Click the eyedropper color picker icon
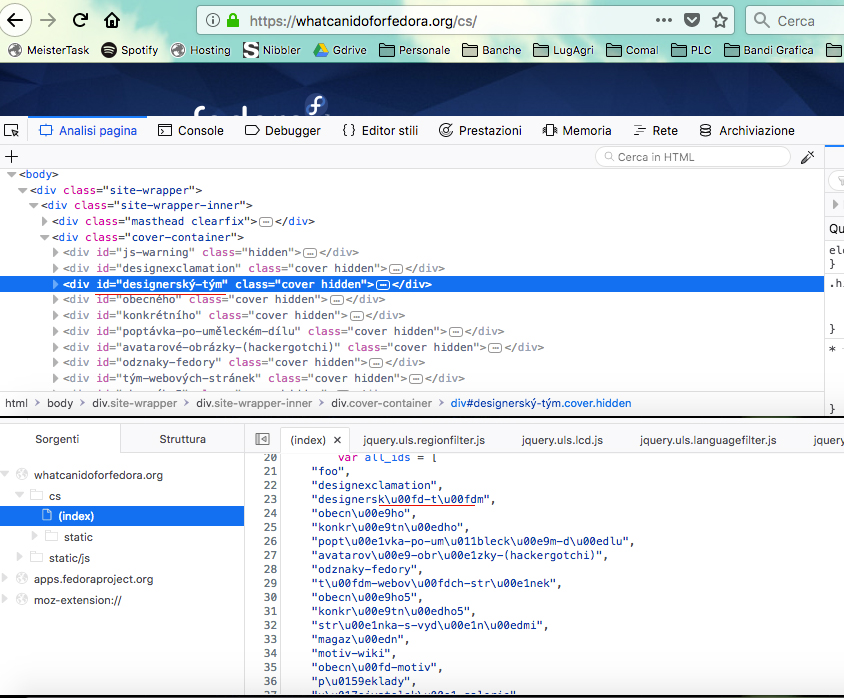Screen dimensions: 844x698 click(807, 157)
